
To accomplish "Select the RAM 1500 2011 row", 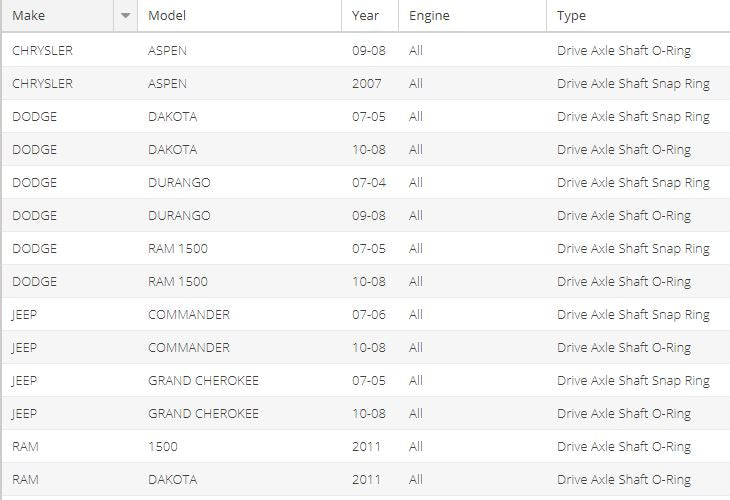I will pyautogui.click(x=366, y=446).
